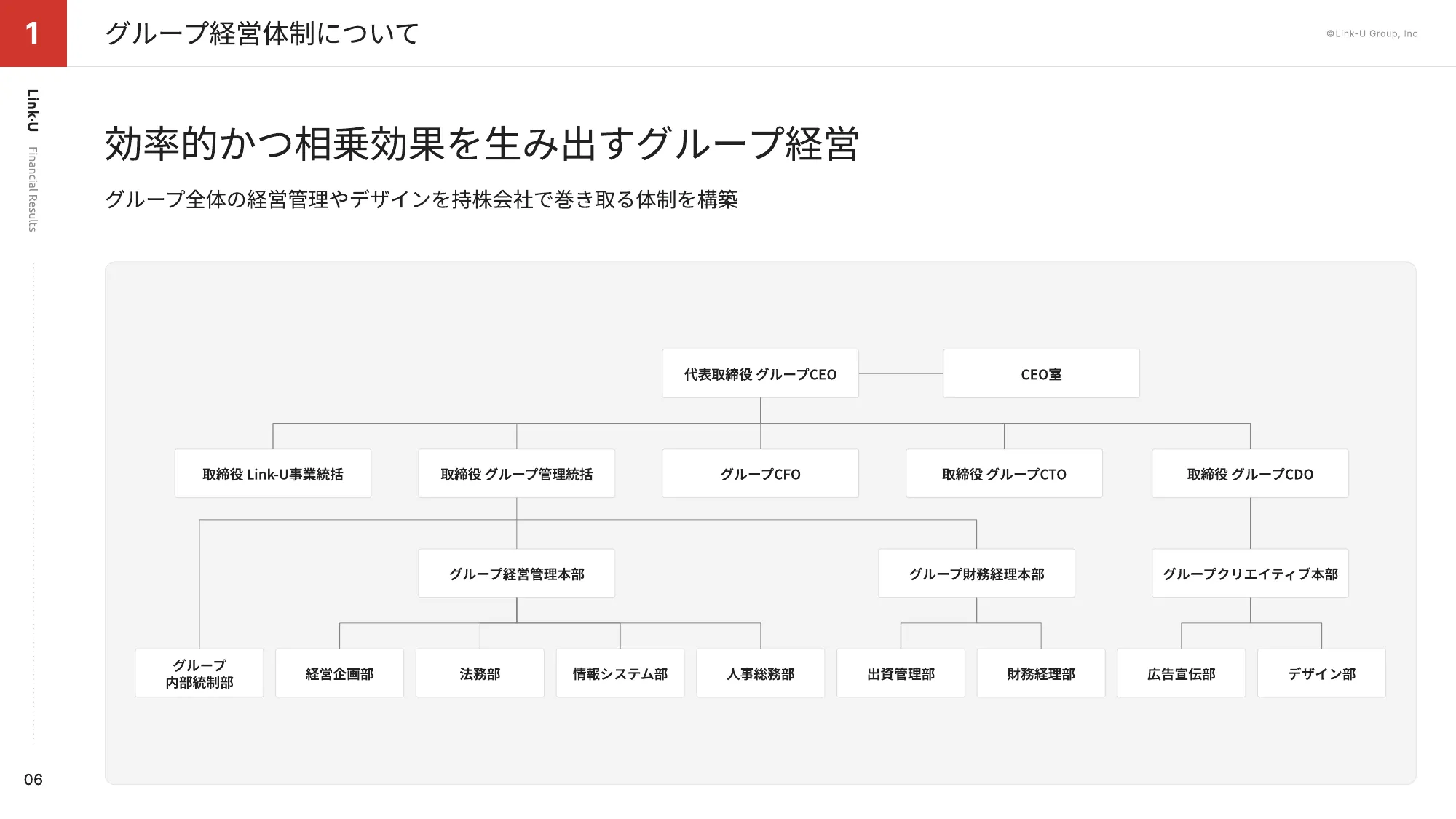
Task: Click the 代表取締役 グループCEO box
Action: (x=760, y=373)
